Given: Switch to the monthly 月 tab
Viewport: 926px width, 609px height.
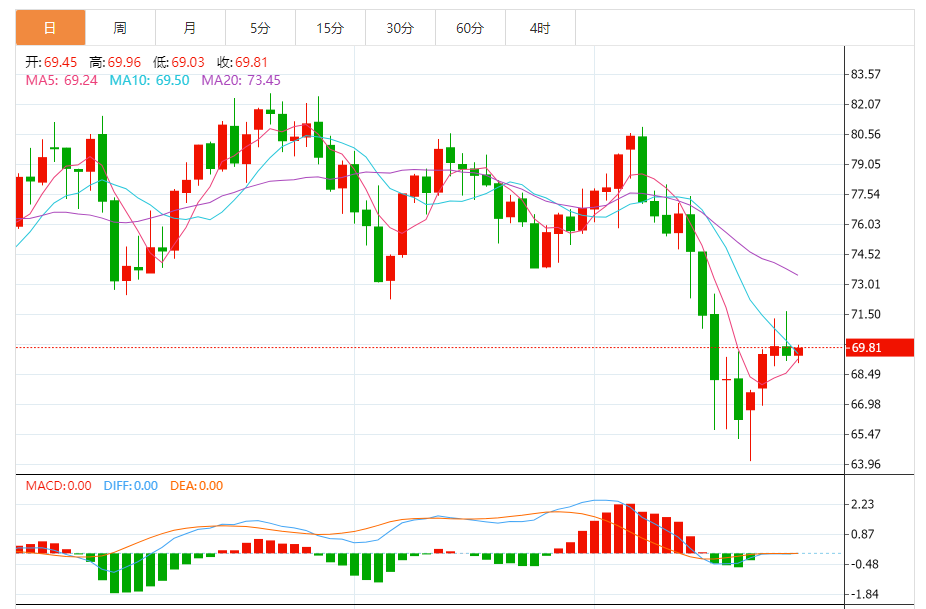Looking at the screenshot, I should click(190, 28).
